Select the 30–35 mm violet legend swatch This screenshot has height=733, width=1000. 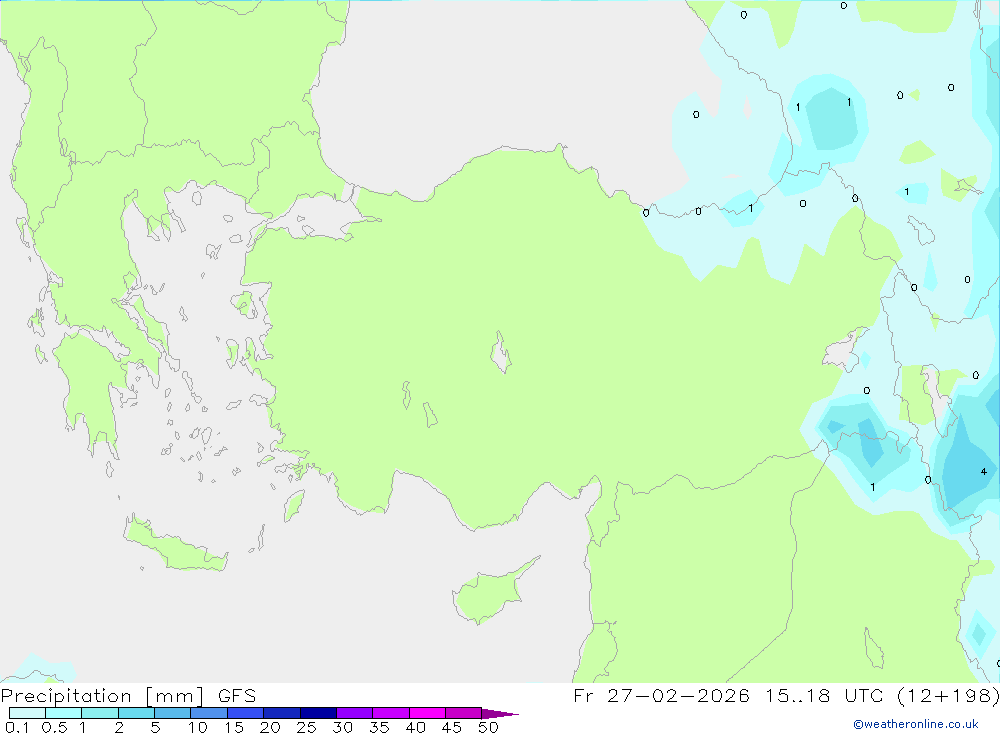[x=355, y=713]
